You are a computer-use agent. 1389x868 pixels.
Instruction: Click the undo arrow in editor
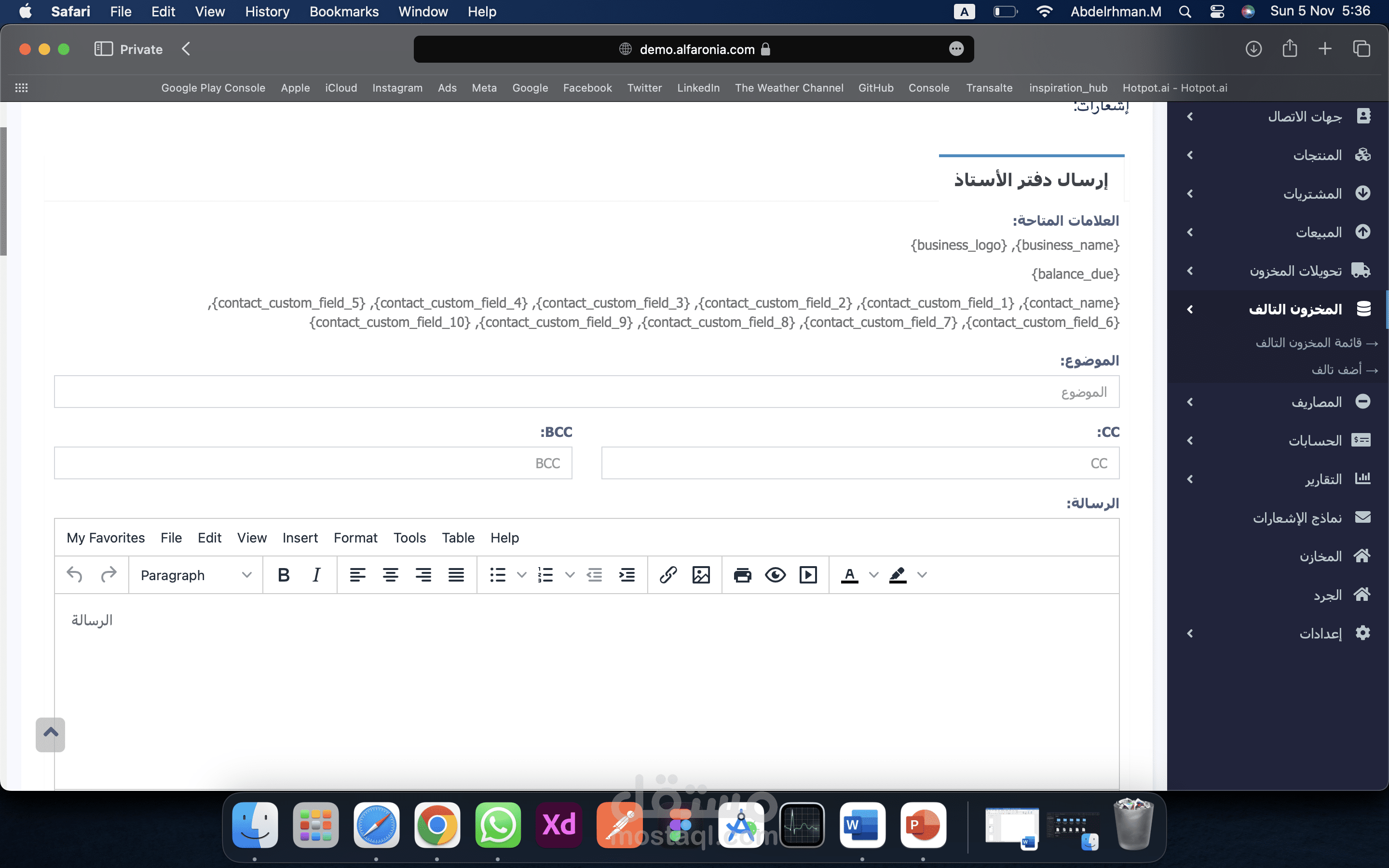click(75, 575)
